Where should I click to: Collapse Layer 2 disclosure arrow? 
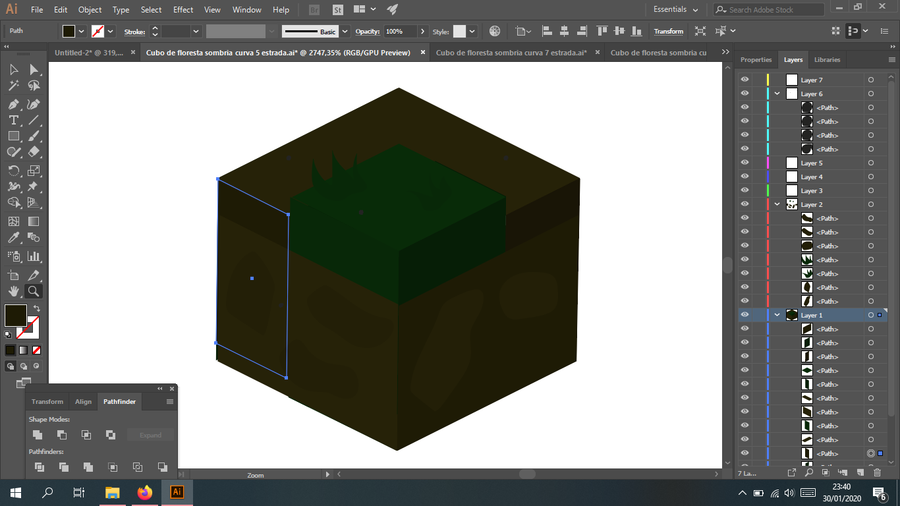point(777,204)
